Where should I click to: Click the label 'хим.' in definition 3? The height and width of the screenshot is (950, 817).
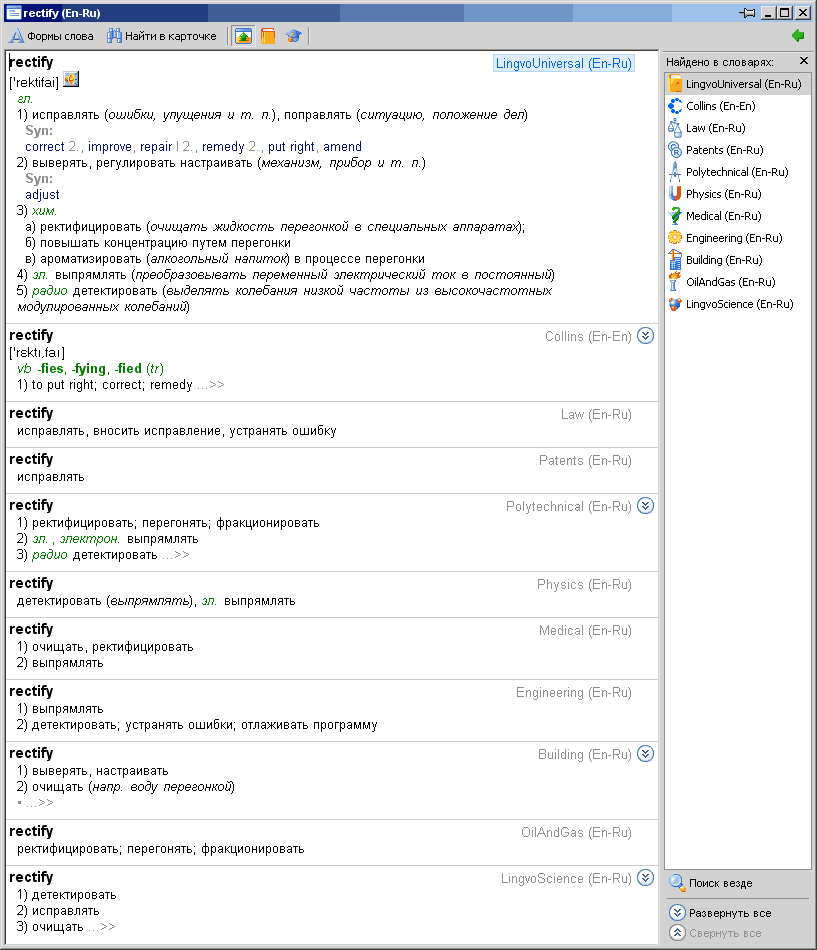(x=44, y=211)
